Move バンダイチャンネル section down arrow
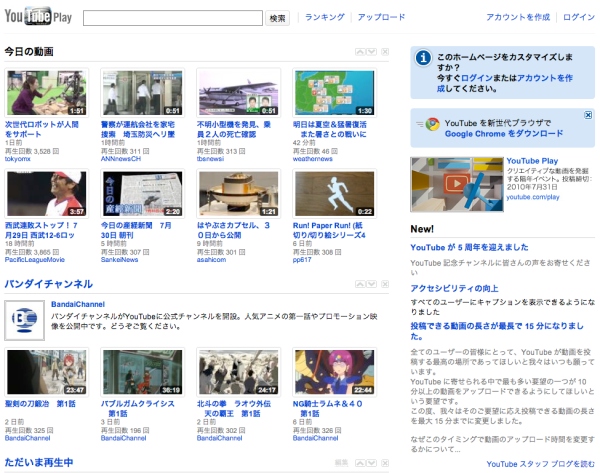The height and width of the screenshot is (473, 600). click(372, 284)
